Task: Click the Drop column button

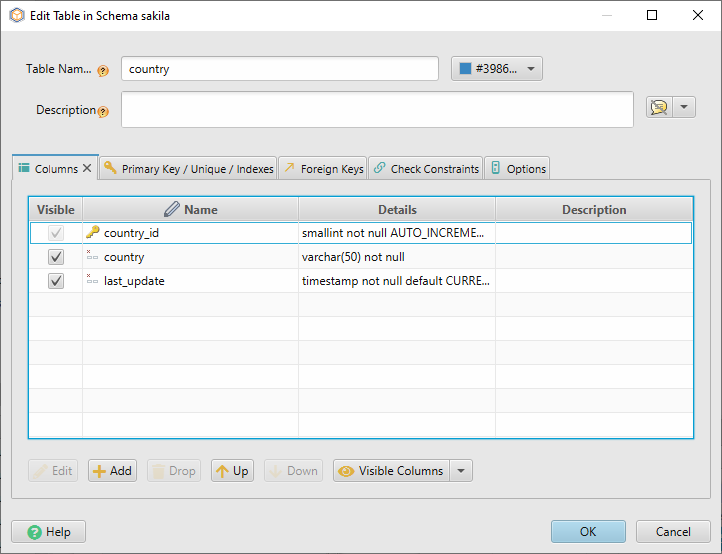Action: (x=174, y=471)
